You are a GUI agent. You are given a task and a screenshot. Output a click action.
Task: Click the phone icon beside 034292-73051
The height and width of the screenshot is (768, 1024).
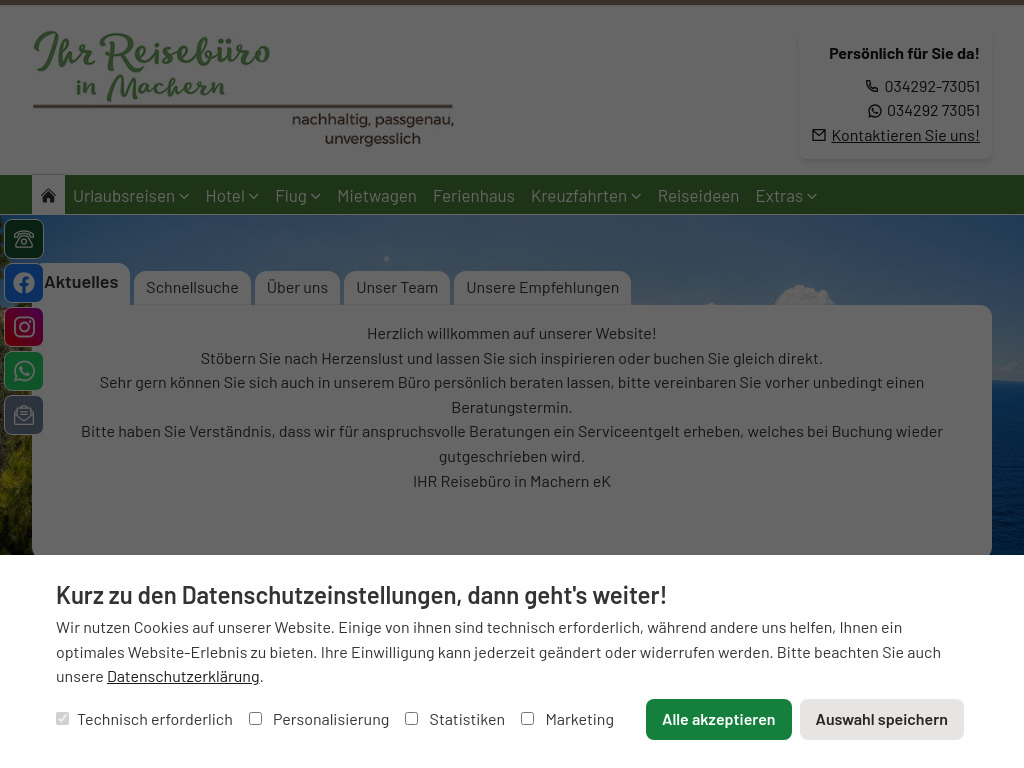click(871, 86)
